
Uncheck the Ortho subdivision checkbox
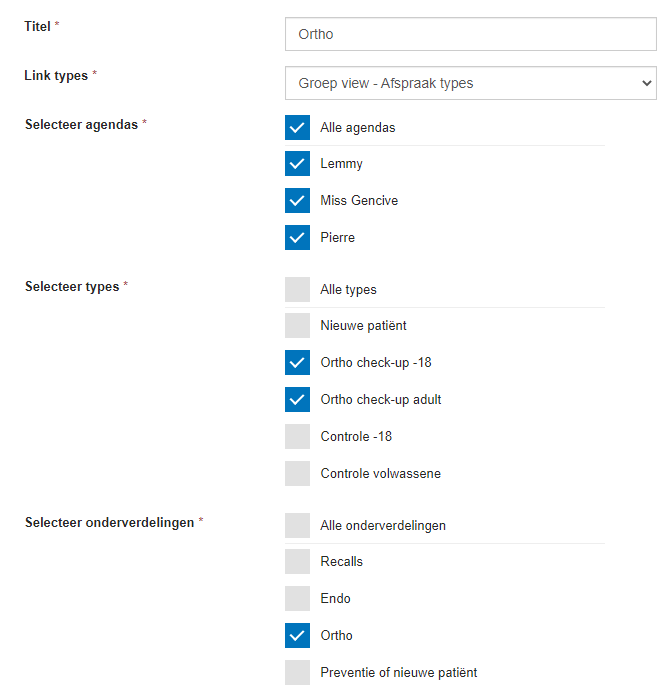click(x=297, y=636)
